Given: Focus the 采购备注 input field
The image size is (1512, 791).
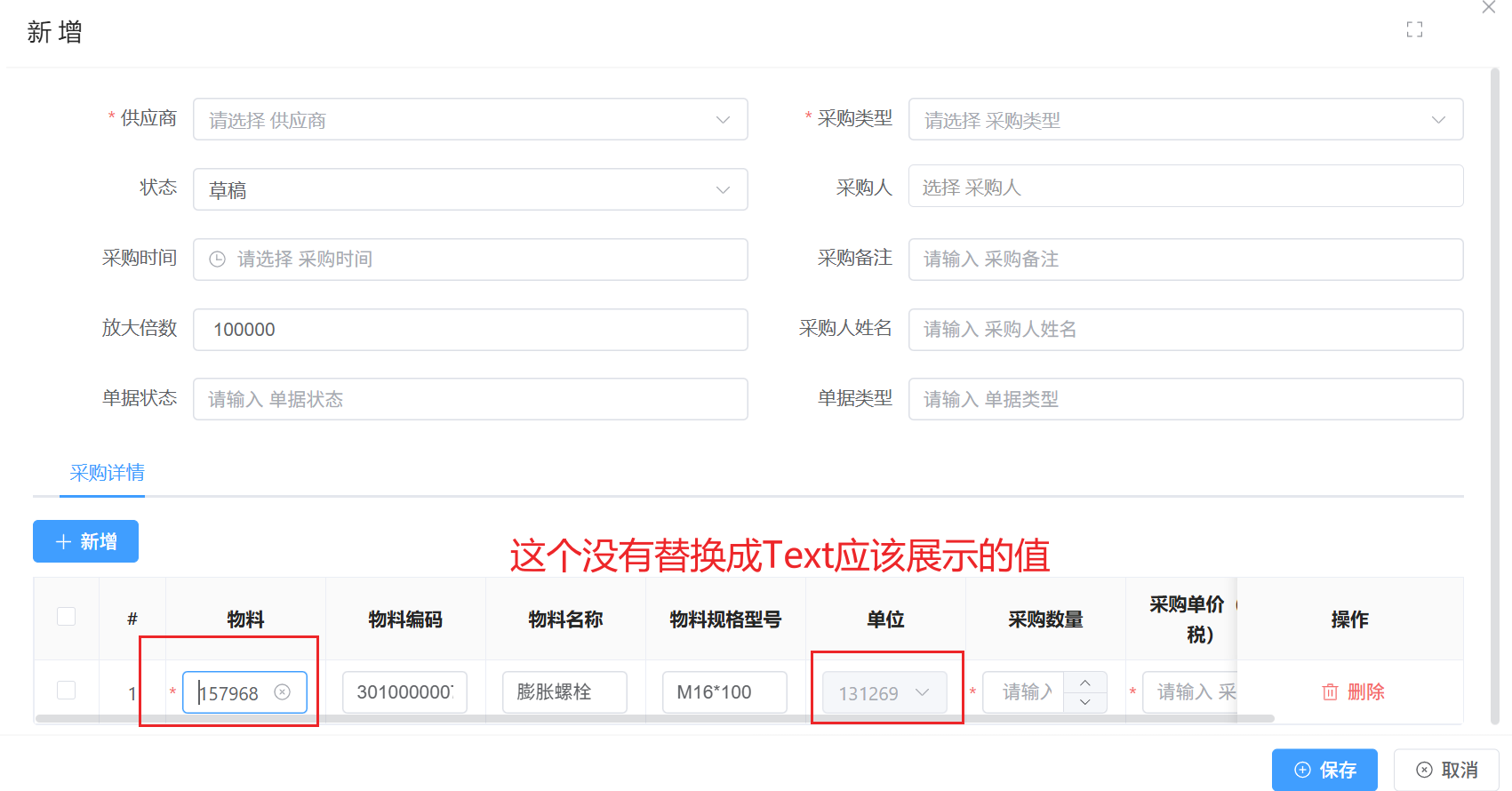Looking at the screenshot, I should point(1185,260).
